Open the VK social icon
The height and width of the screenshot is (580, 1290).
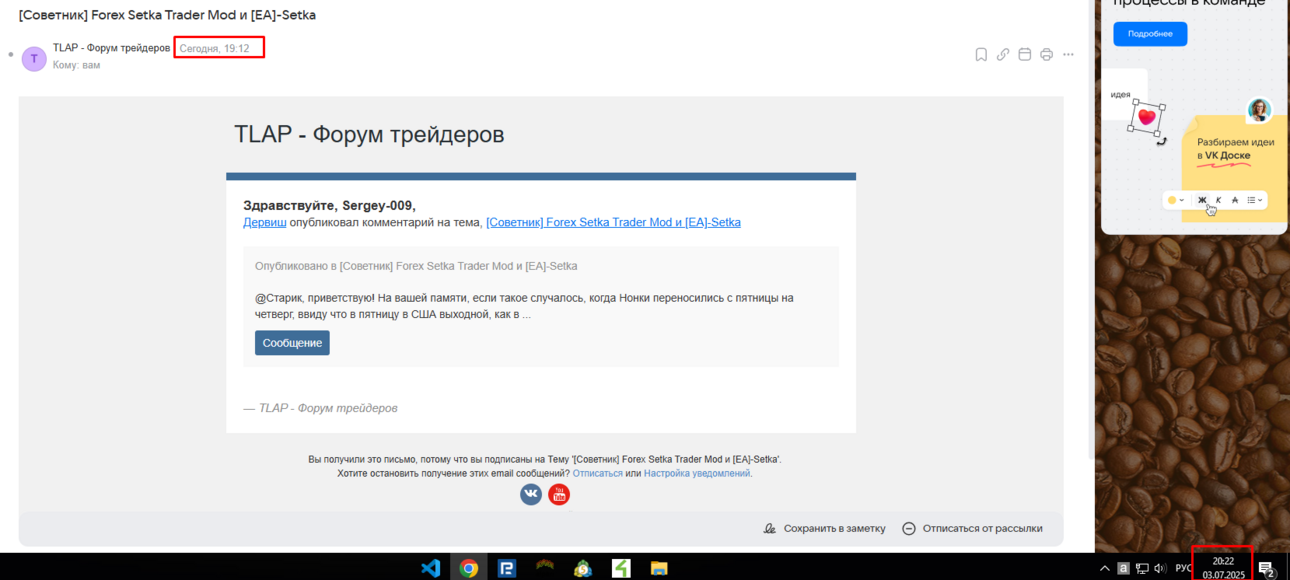tap(531, 494)
